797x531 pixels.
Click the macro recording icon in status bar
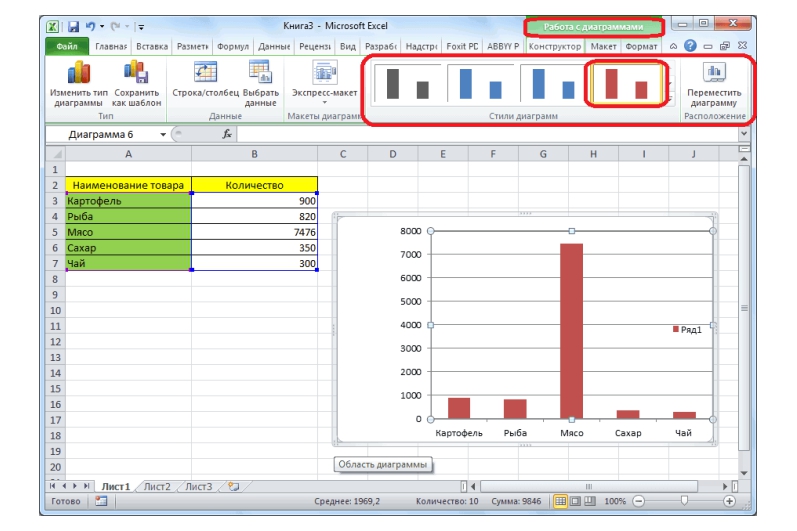(x=101, y=501)
